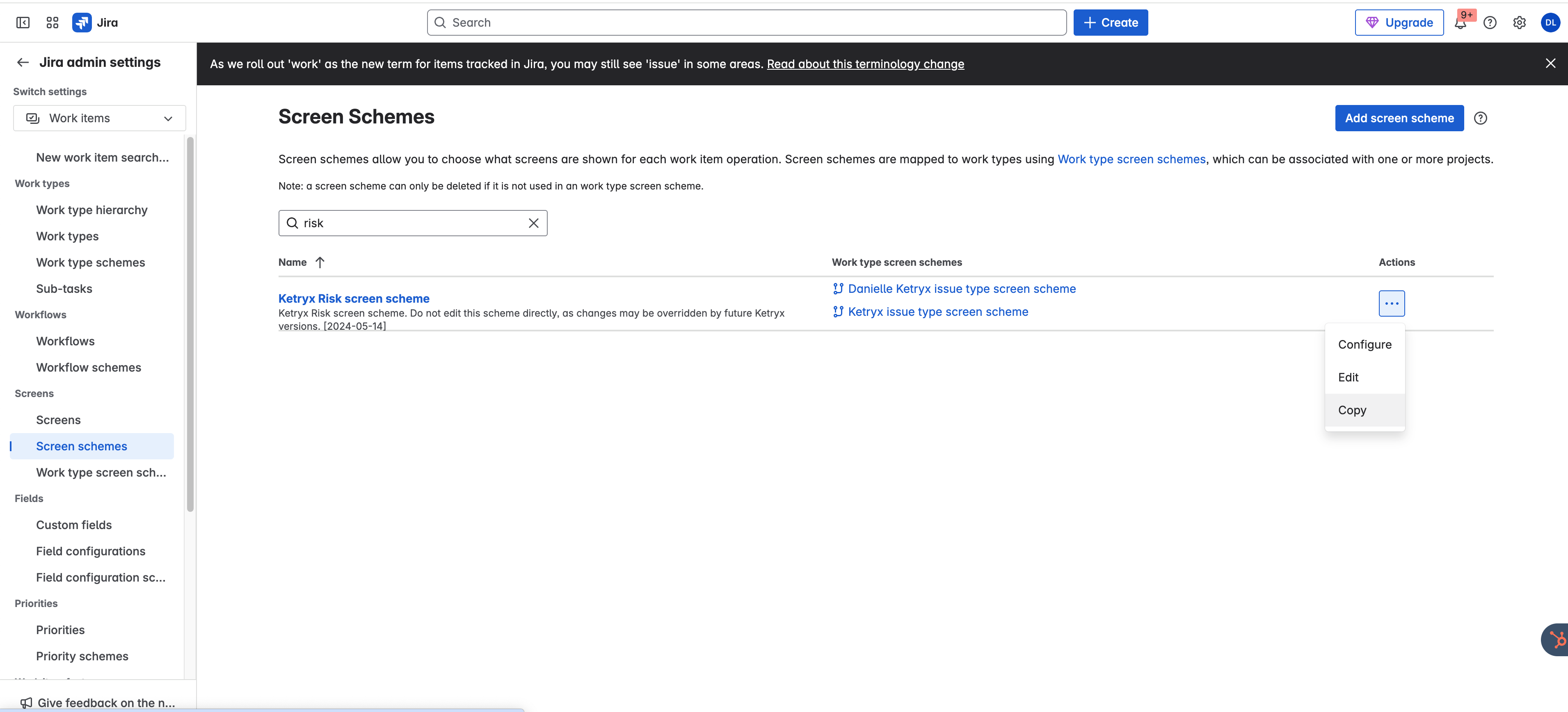The height and width of the screenshot is (712, 1568).
Task: Open the HubSpot chat widget
Action: [1556, 639]
